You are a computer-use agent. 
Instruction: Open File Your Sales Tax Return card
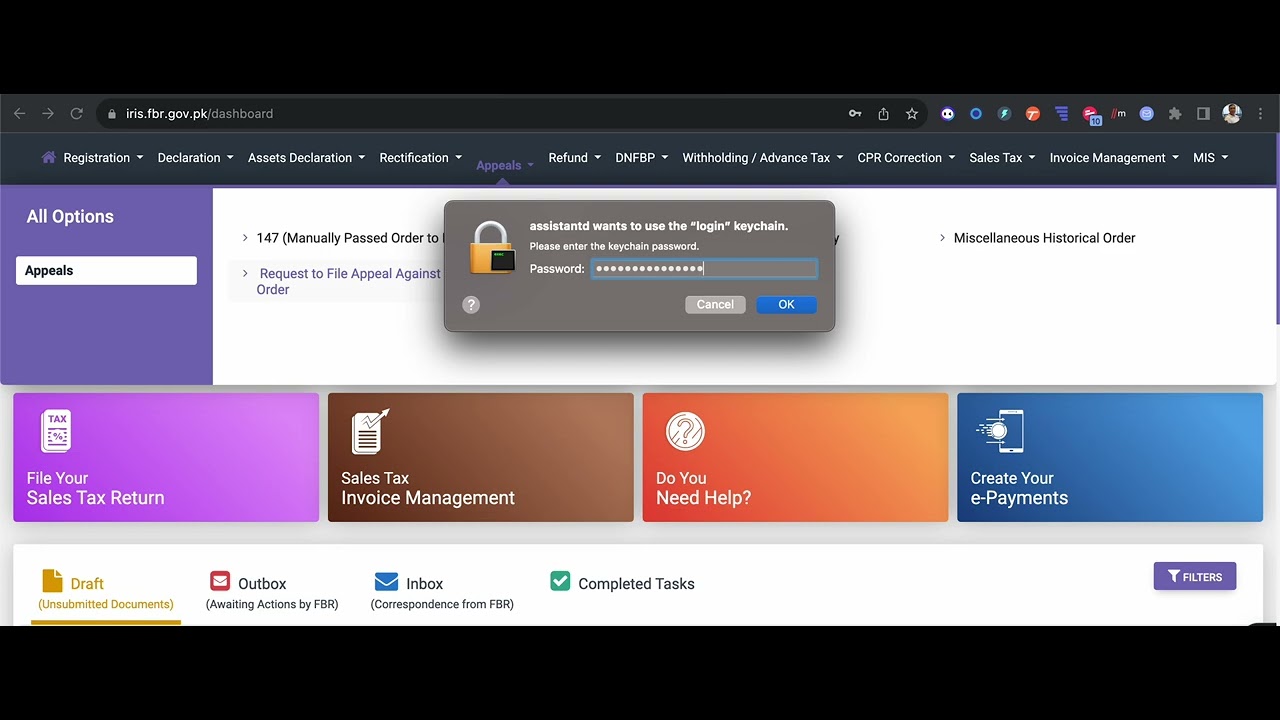pyautogui.click(x=166, y=457)
